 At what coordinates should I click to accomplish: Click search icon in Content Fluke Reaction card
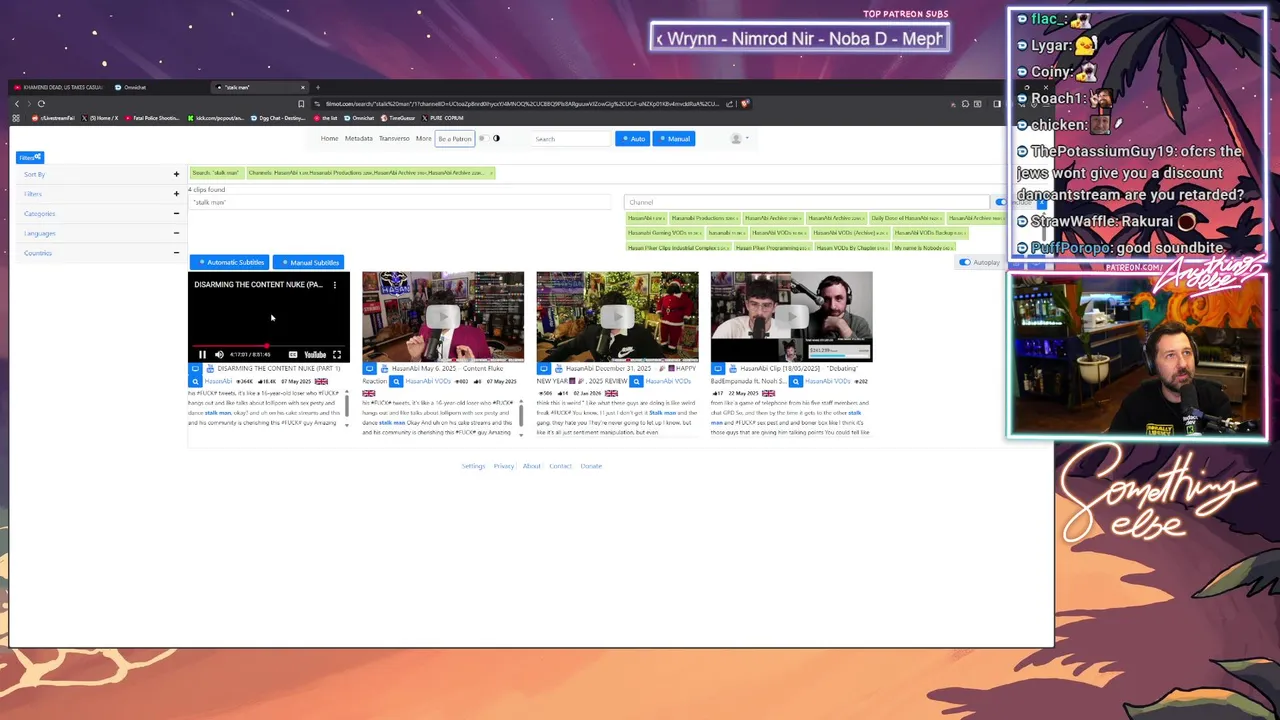397,381
